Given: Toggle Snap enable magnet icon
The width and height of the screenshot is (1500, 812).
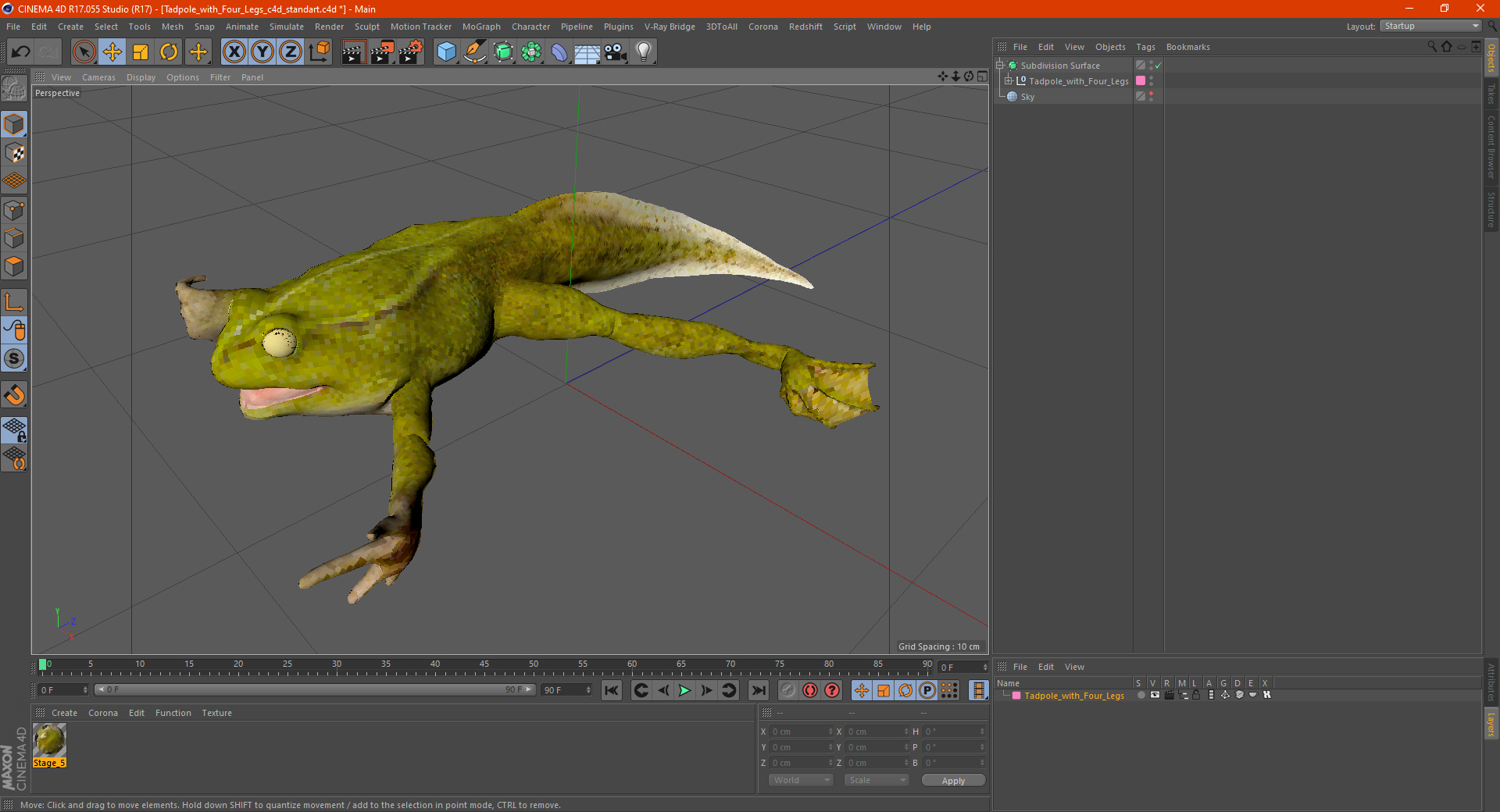Looking at the screenshot, I should click(14, 395).
